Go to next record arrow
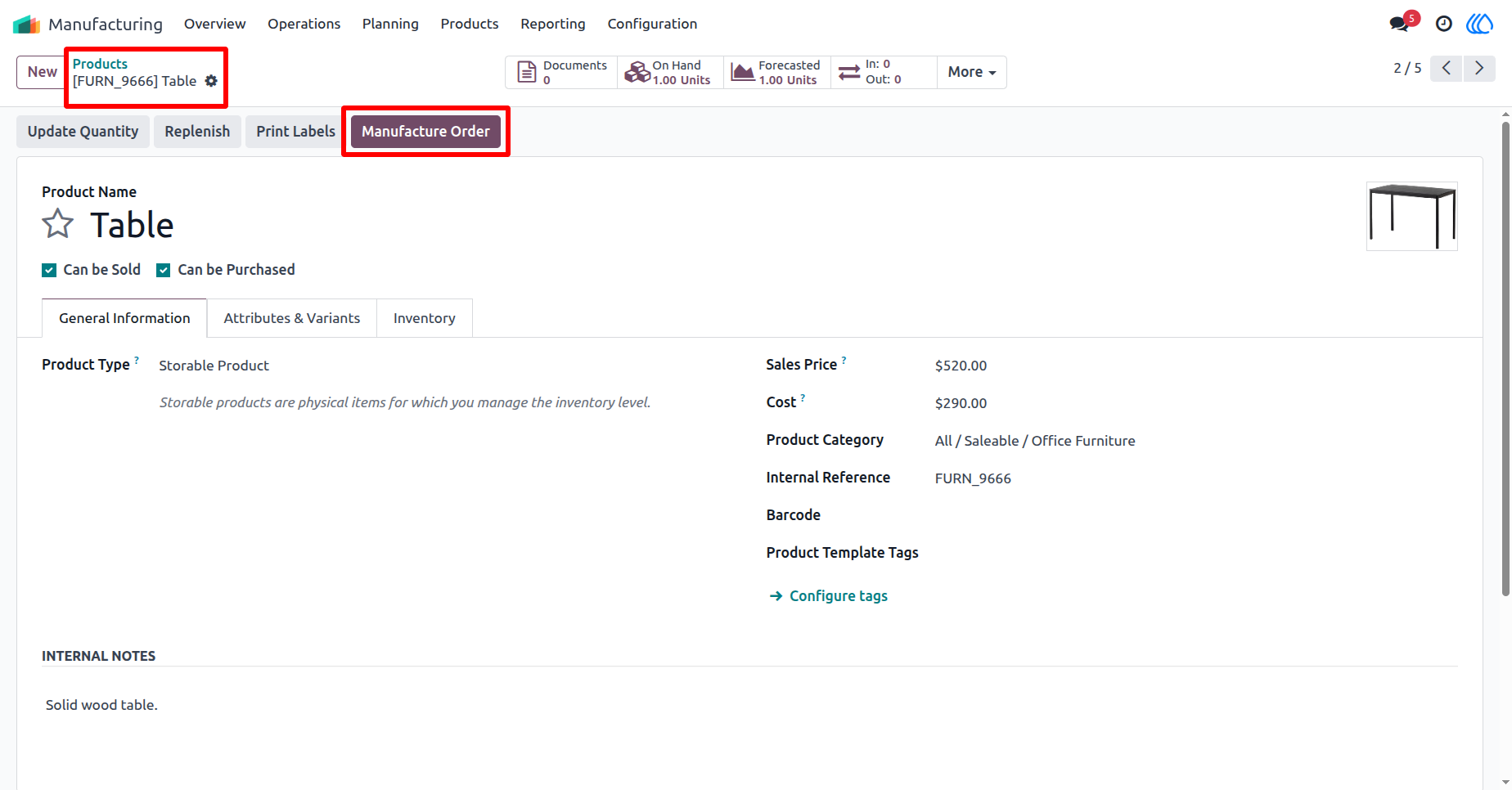The width and height of the screenshot is (1512, 790). (1479, 69)
